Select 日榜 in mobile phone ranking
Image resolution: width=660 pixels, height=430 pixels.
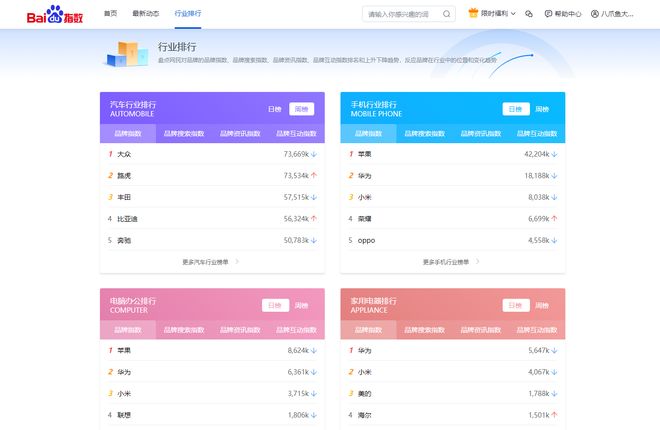point(516,109)
